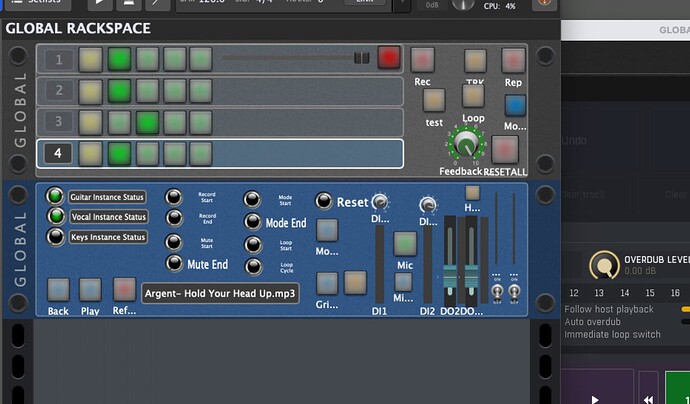Toggle the Vocal Instance Status LED
Image resolution: width=690 pixels, height=404 pixels.
pyautogui.click(x=55, y=216)
